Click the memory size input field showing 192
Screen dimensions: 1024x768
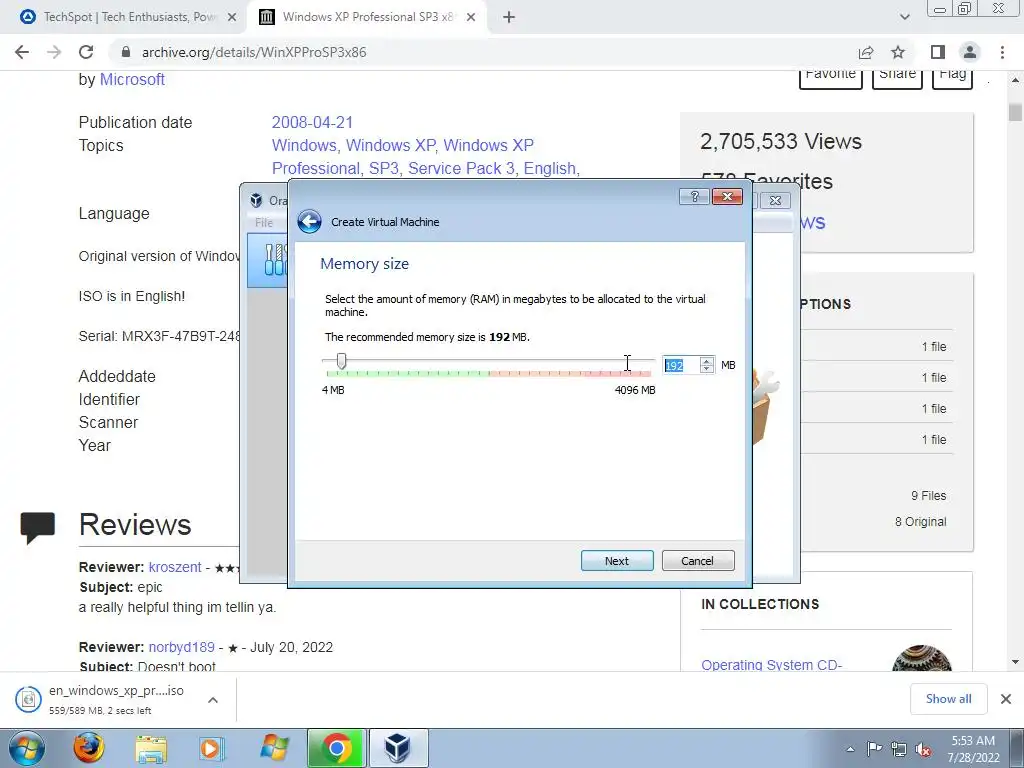tap(681, 365)
